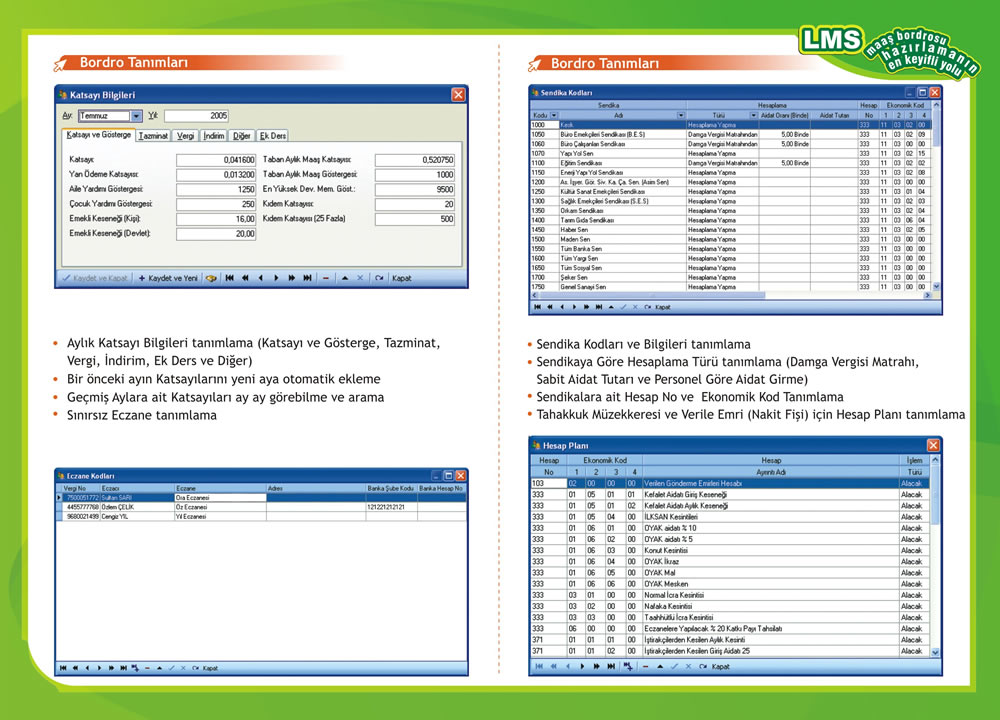
Task: Click Kapat in Katsayı Bilgileri window
Action: coord(402,278)
